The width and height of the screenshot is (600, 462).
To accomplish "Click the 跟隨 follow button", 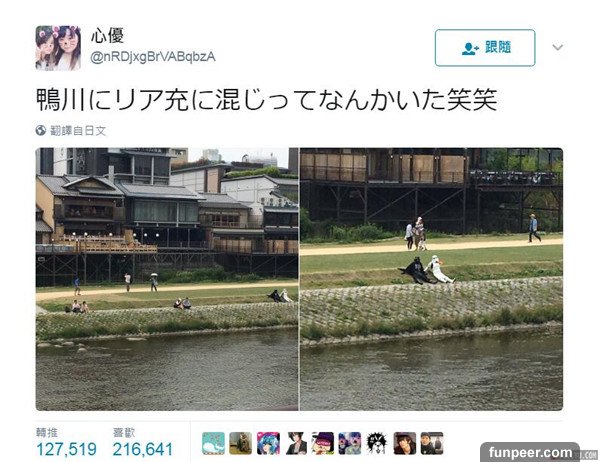I will click(x=485, y=48).
